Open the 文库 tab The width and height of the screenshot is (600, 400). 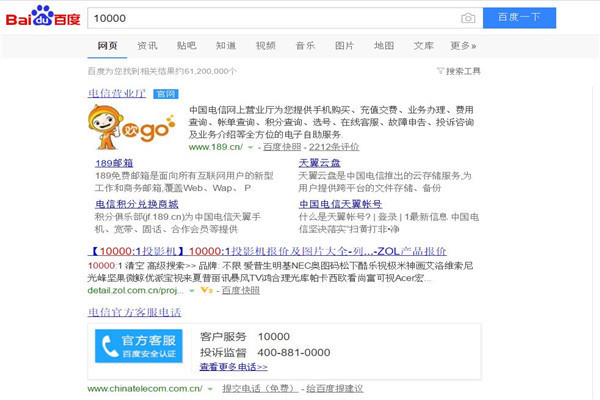point(423,46)
